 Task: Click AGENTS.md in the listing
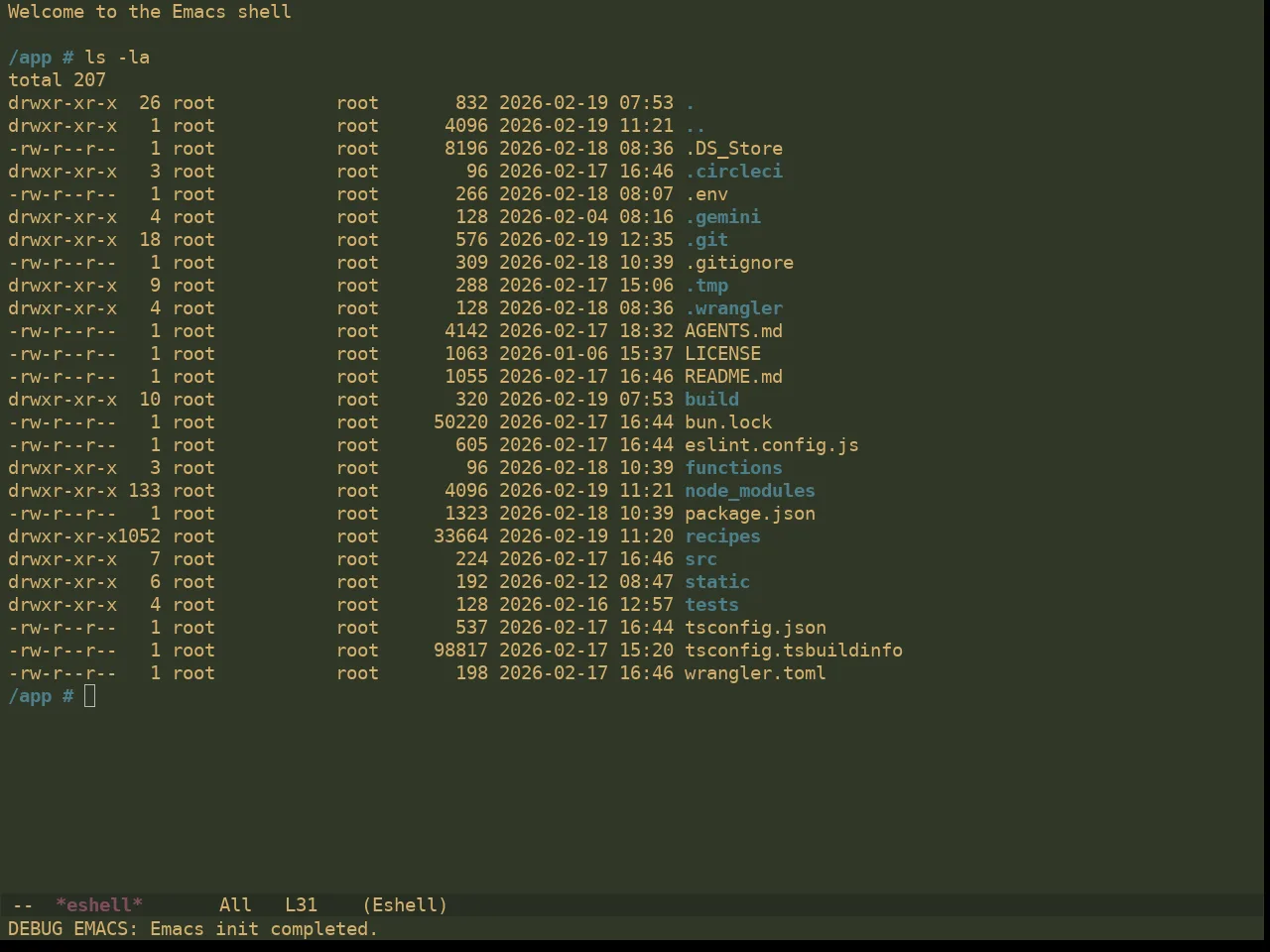coord(733,331)
